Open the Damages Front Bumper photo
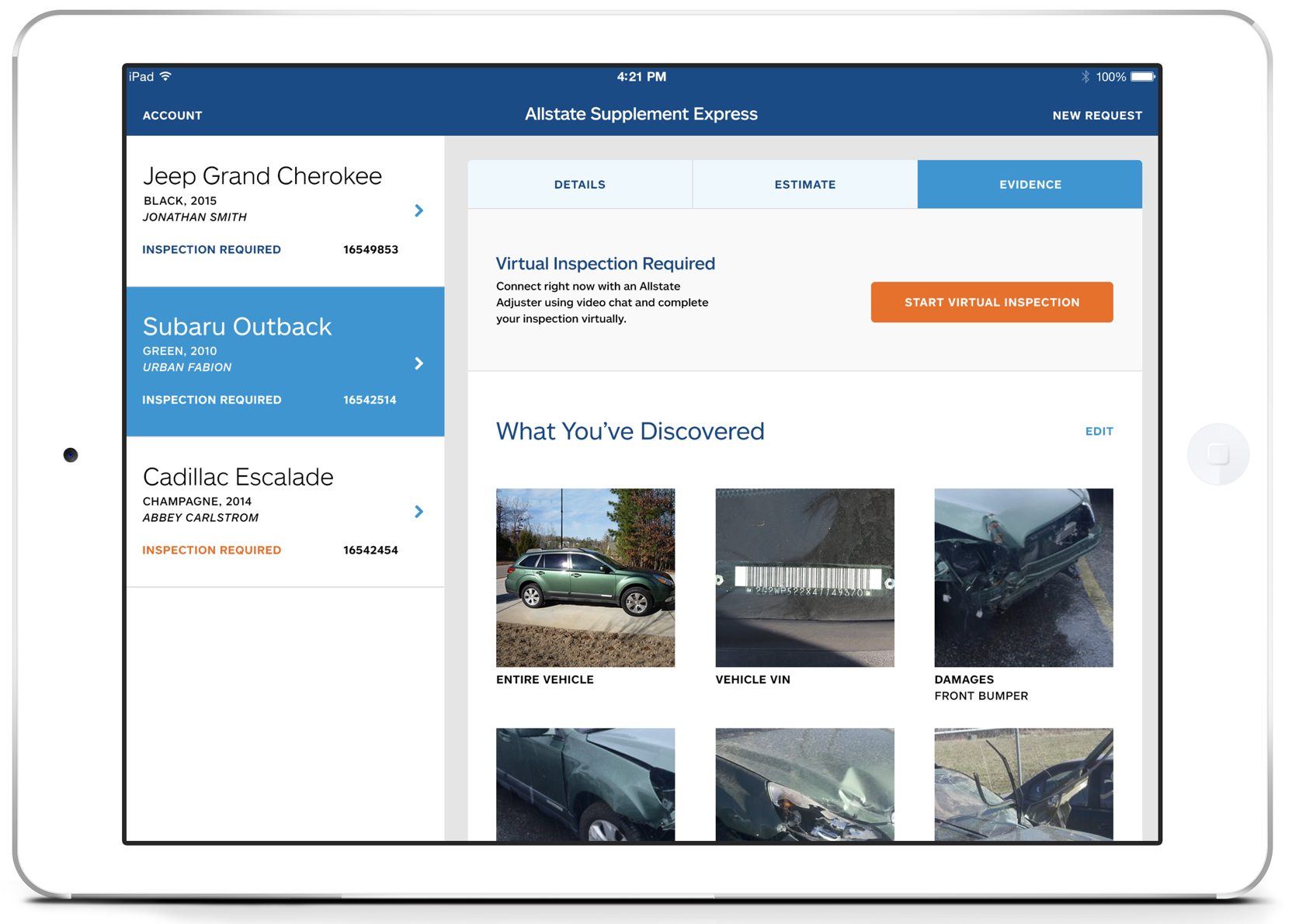 coord(1023,578)
